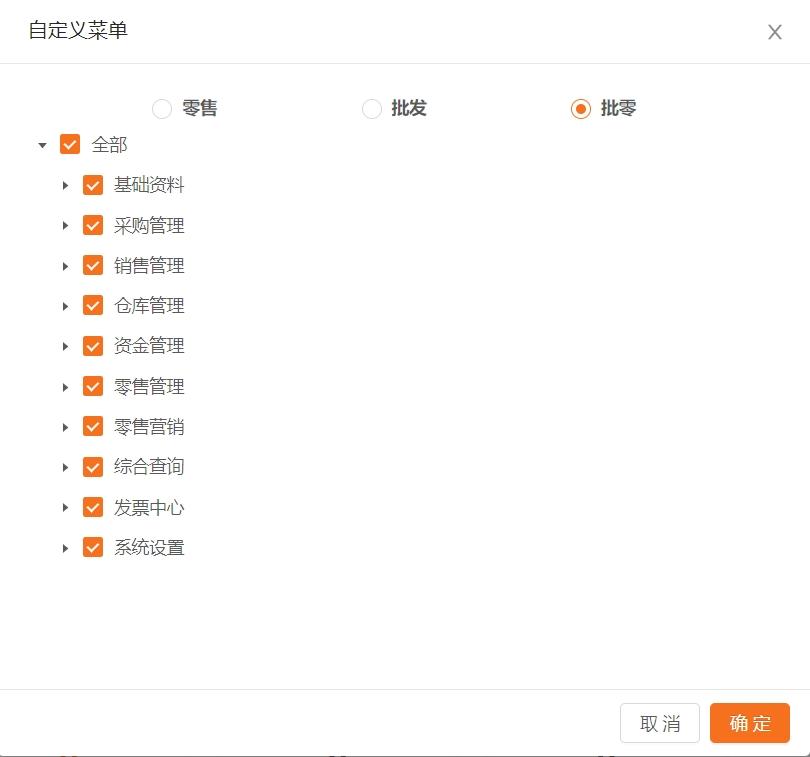Select the 零售 radio button
The width and height of the screenshot is (810, 757).
click(x=162, y=109)
